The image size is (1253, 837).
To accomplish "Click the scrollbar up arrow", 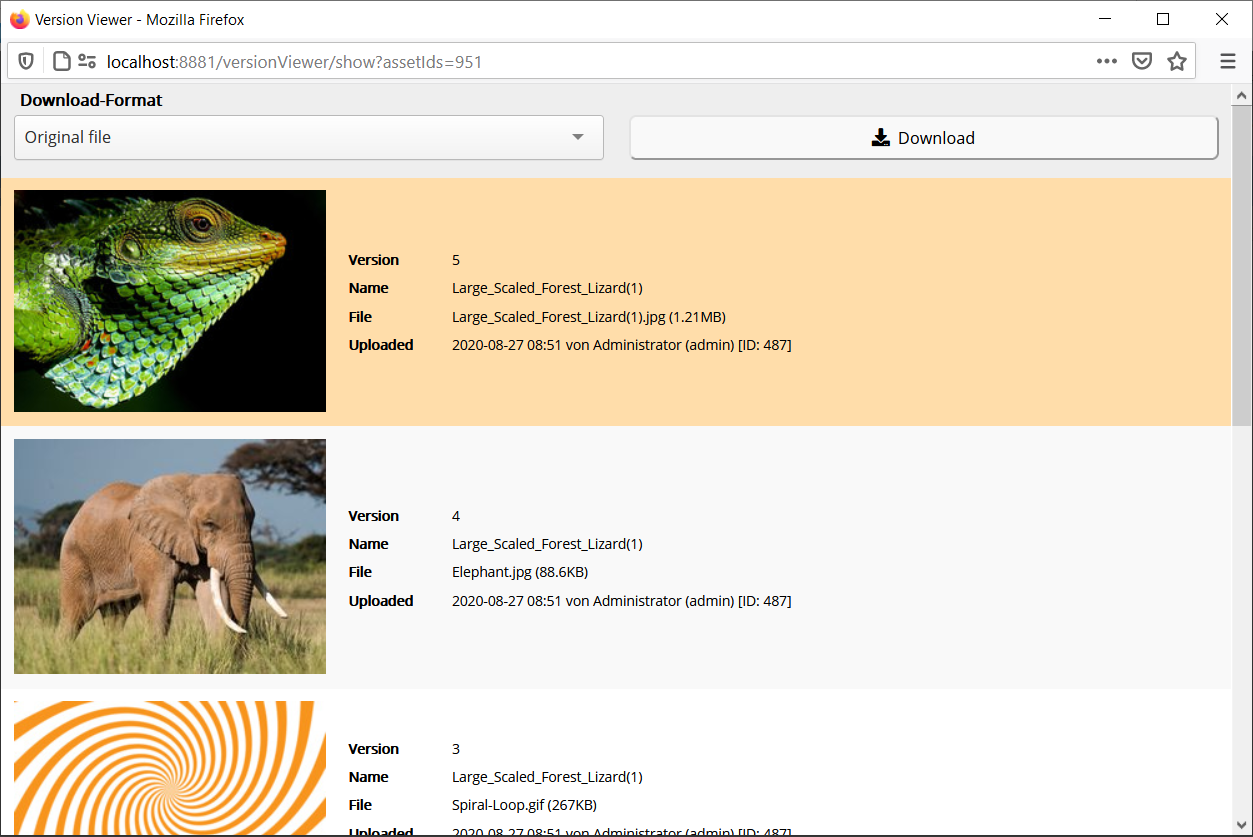I will coord(1241,96).
